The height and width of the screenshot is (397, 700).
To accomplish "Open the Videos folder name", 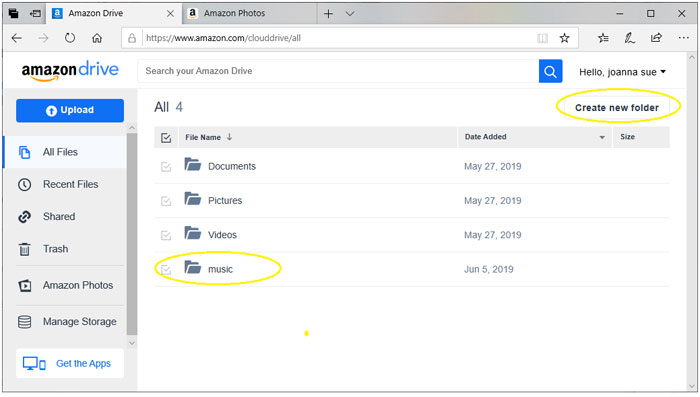I will (222, 235).
